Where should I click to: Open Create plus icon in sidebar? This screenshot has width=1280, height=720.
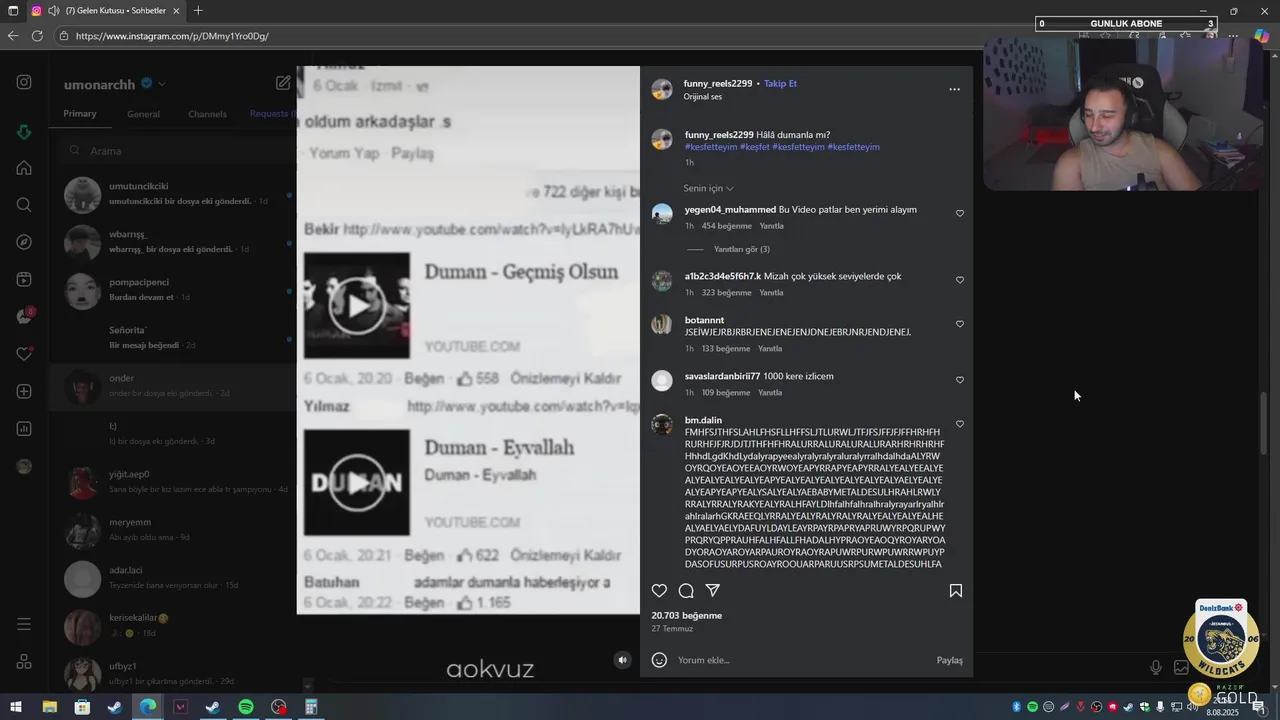click(x=24, y=392)
